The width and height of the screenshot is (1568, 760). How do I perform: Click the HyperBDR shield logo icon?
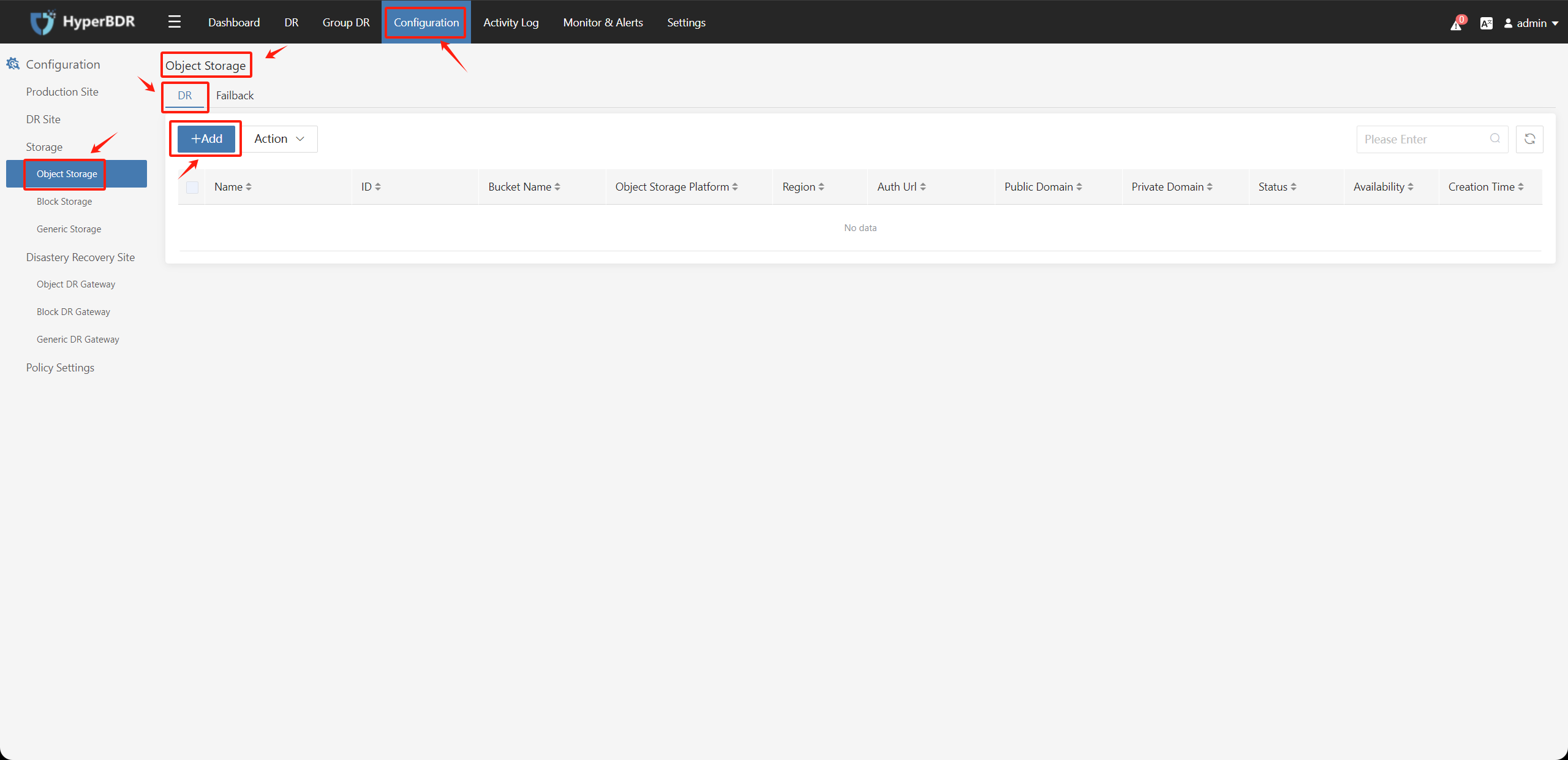41,22
